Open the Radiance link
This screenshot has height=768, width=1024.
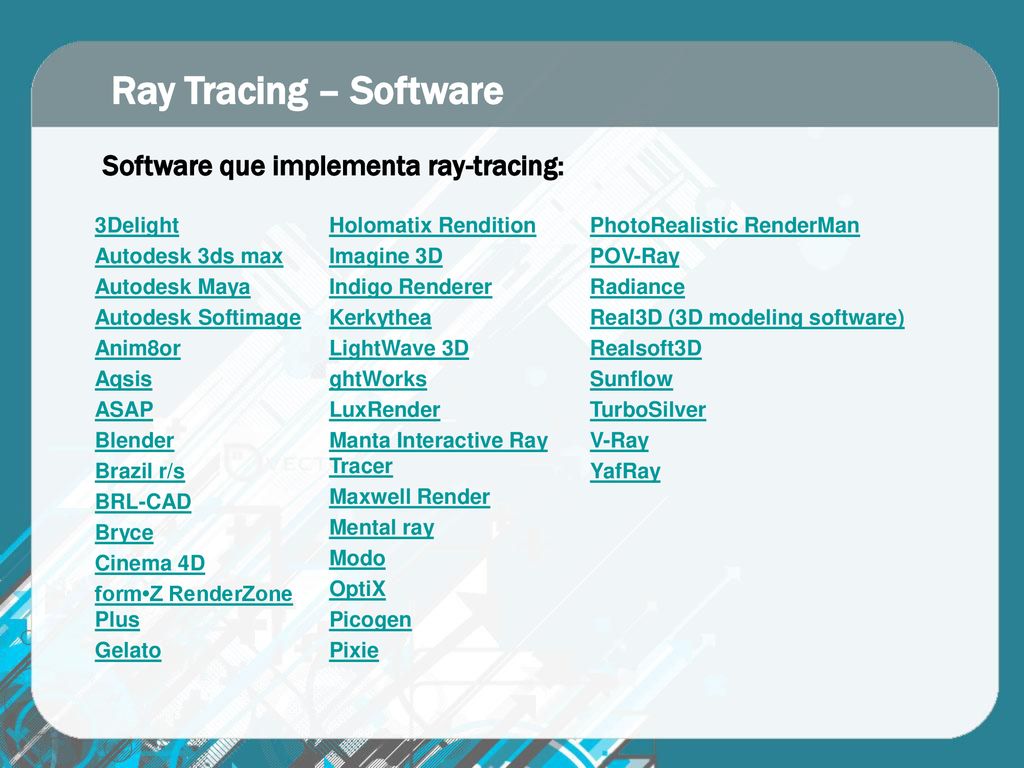[637, 287]
